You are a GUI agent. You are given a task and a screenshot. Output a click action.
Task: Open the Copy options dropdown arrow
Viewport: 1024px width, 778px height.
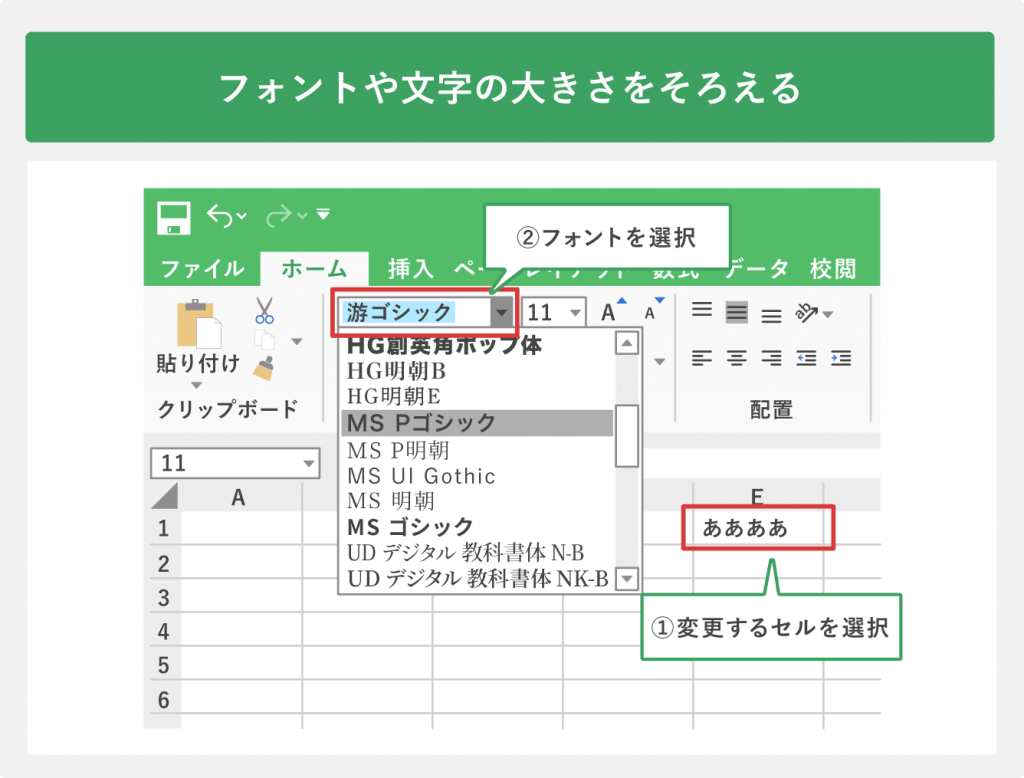[297, 341]
